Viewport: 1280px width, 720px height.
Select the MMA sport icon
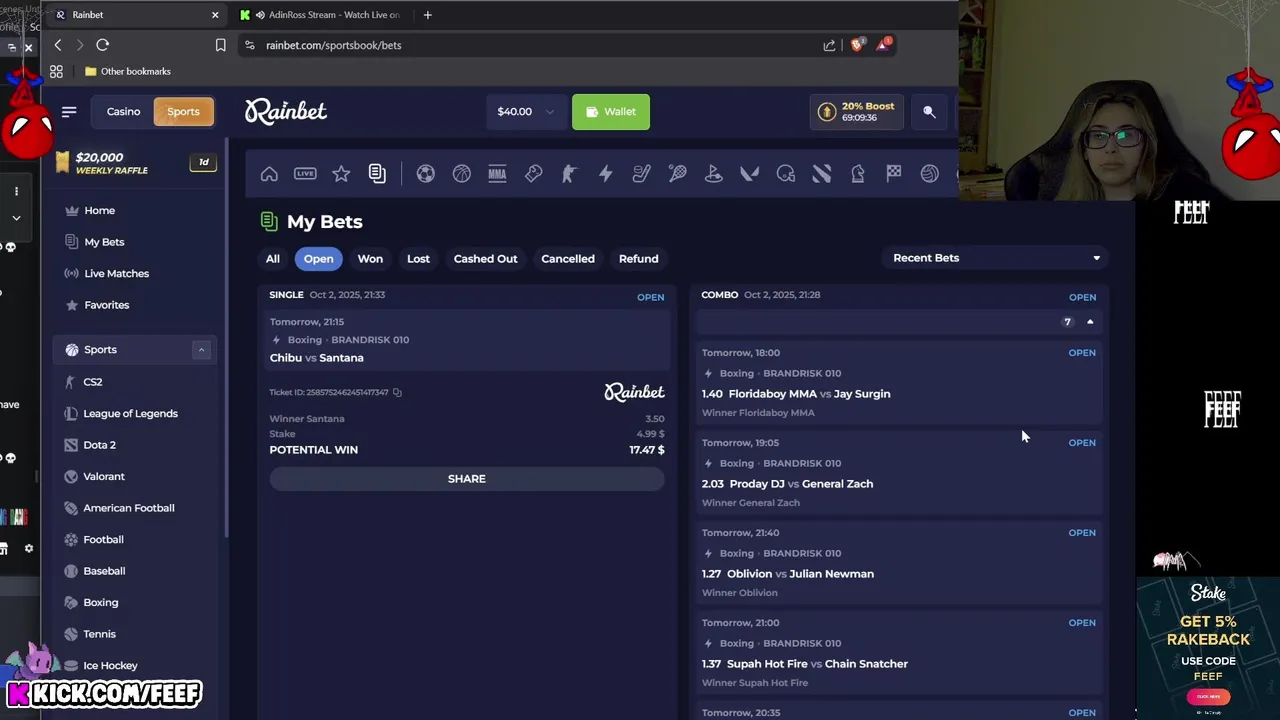pyautogui.click(x=497, y=174)
